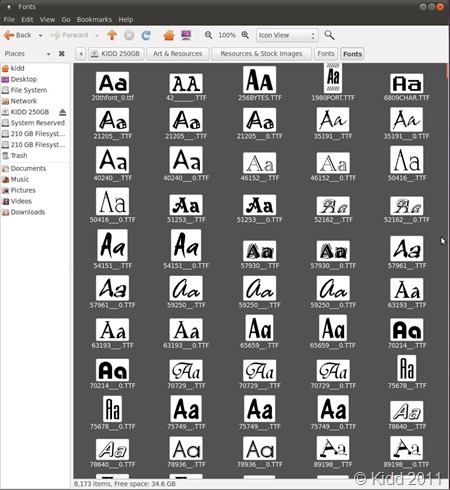Select the 70214__.TTF font thumbnail

(407, 330)
